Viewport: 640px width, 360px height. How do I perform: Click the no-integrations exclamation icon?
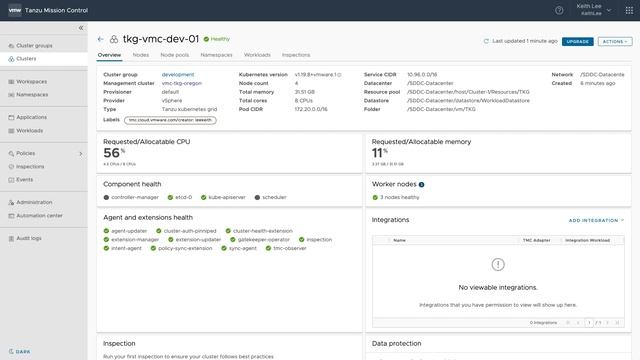498,264
